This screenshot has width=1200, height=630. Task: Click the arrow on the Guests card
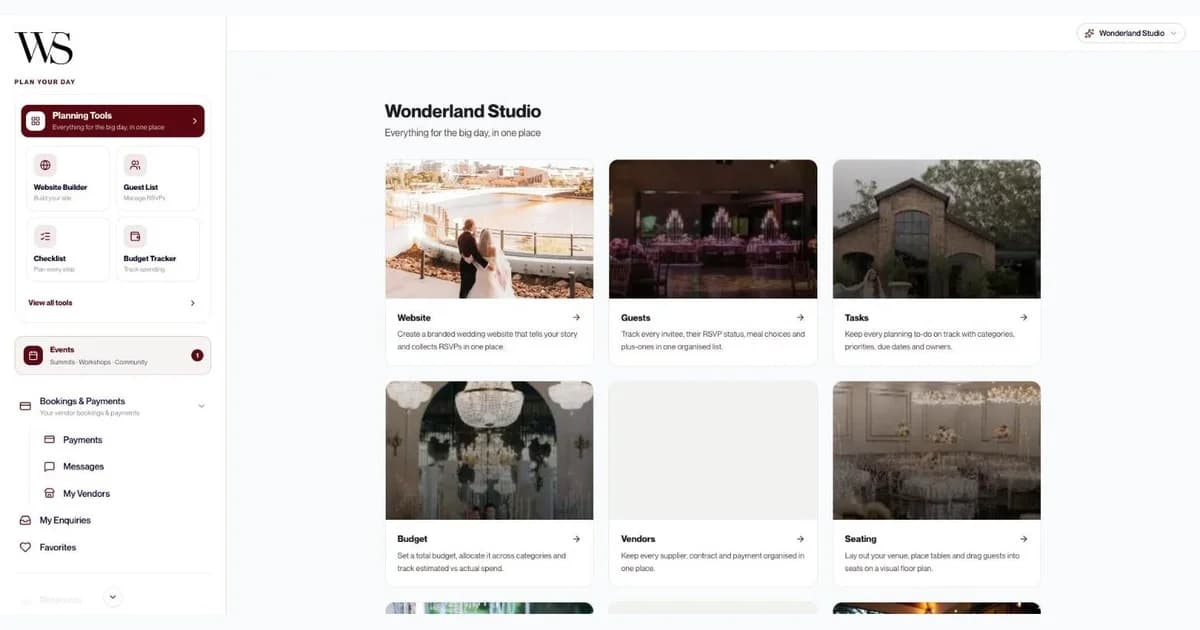[x=800, y=317]
